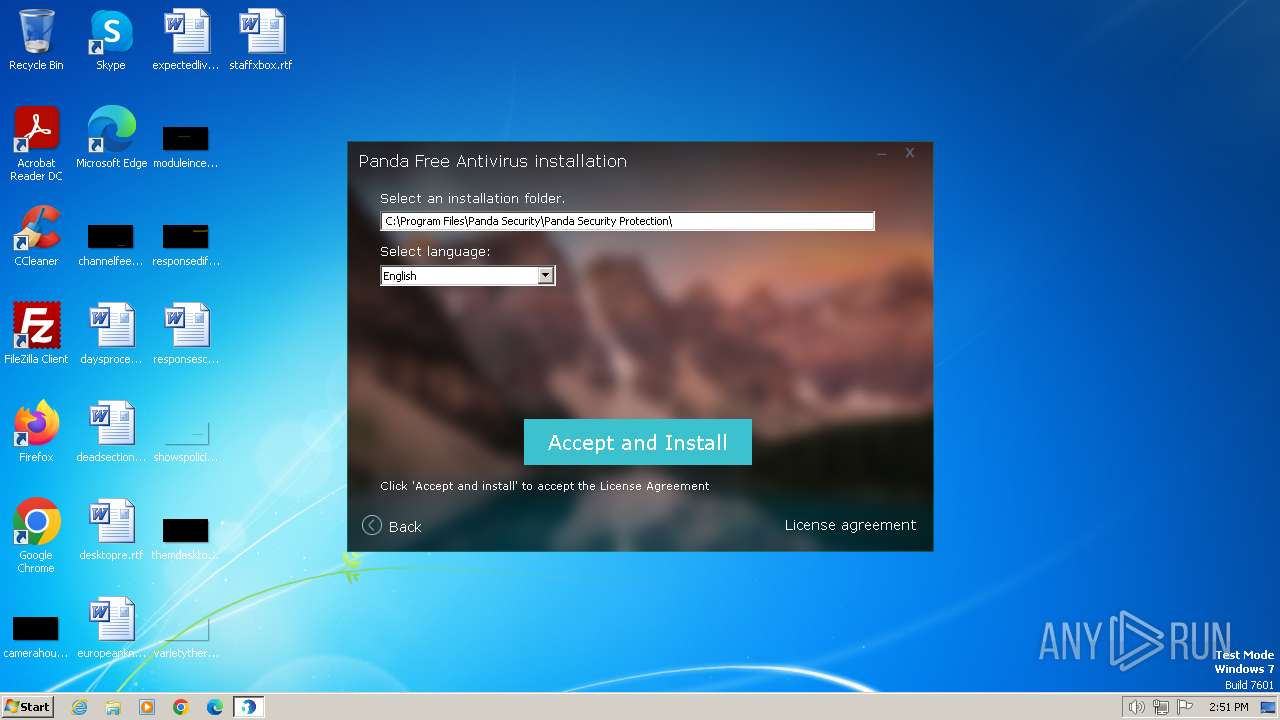Click the Accept and Install button
1280x720 pixels.
coord(637,442)
